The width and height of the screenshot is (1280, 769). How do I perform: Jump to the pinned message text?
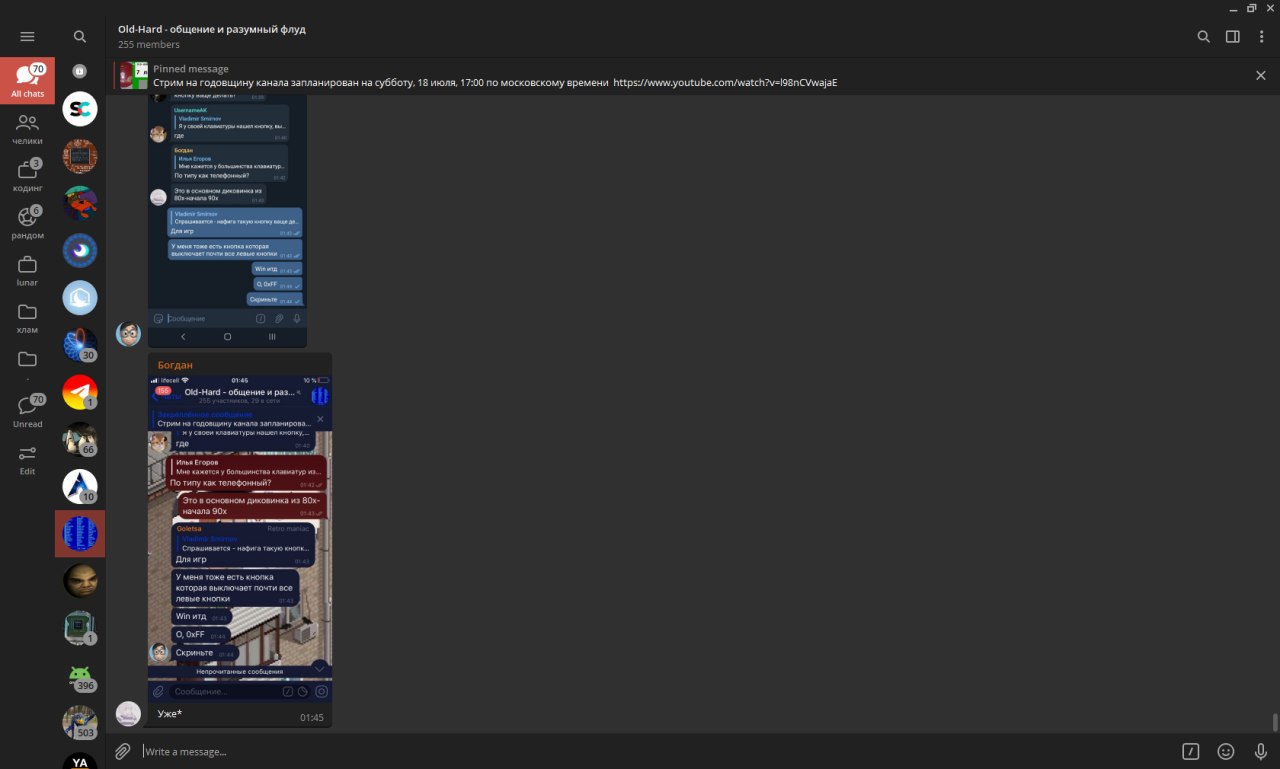[382, 83]
